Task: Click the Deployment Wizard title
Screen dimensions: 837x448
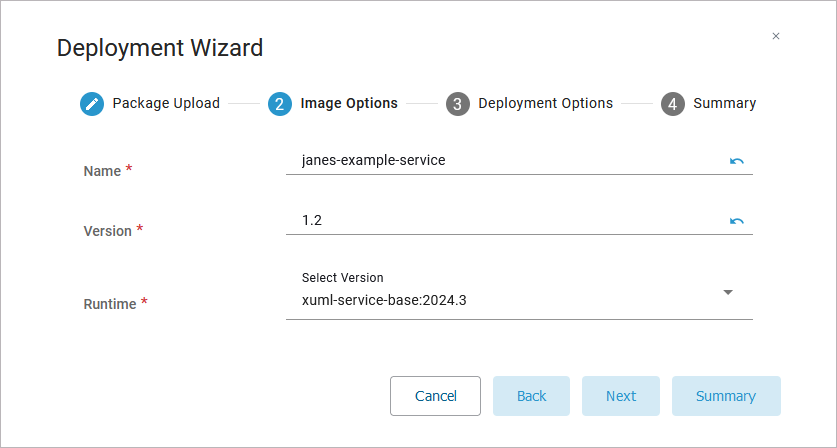Action: pos(160,47)
